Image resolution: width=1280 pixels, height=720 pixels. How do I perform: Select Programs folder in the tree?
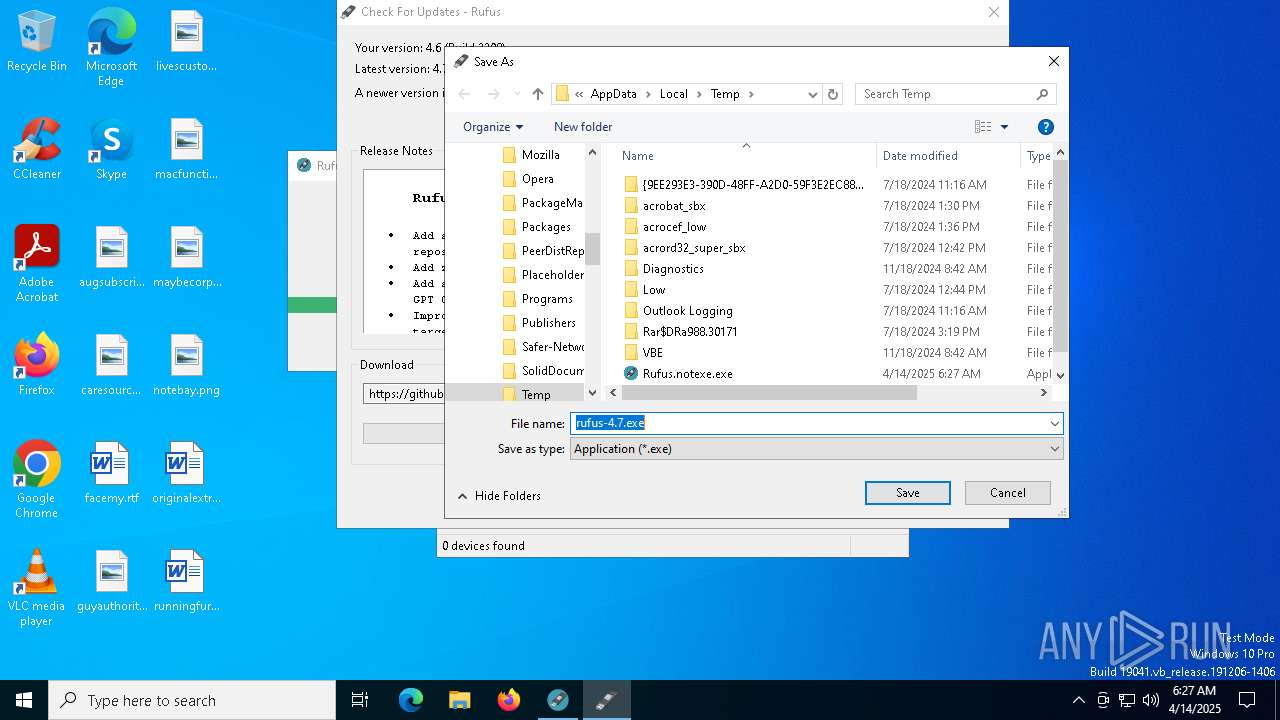[547, 299]
